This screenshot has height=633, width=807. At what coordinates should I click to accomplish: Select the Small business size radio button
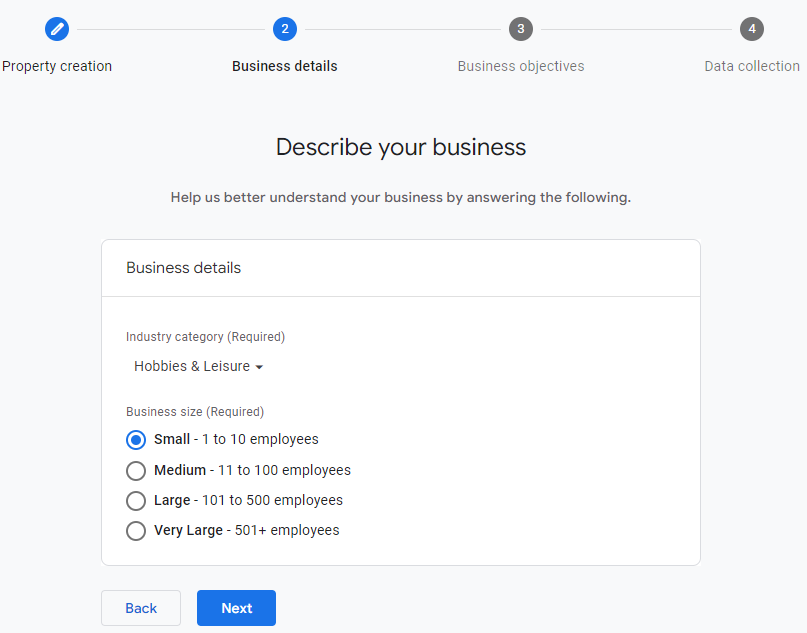(136, 440)
